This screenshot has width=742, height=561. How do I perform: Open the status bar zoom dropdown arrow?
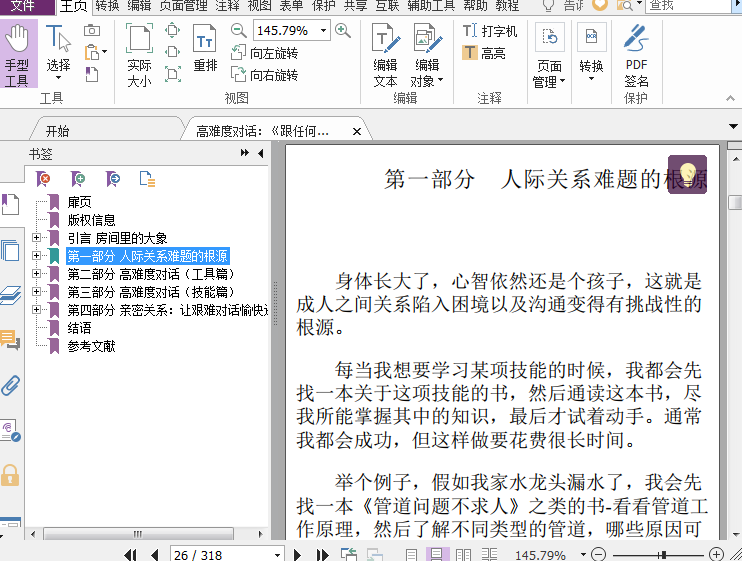583,554
